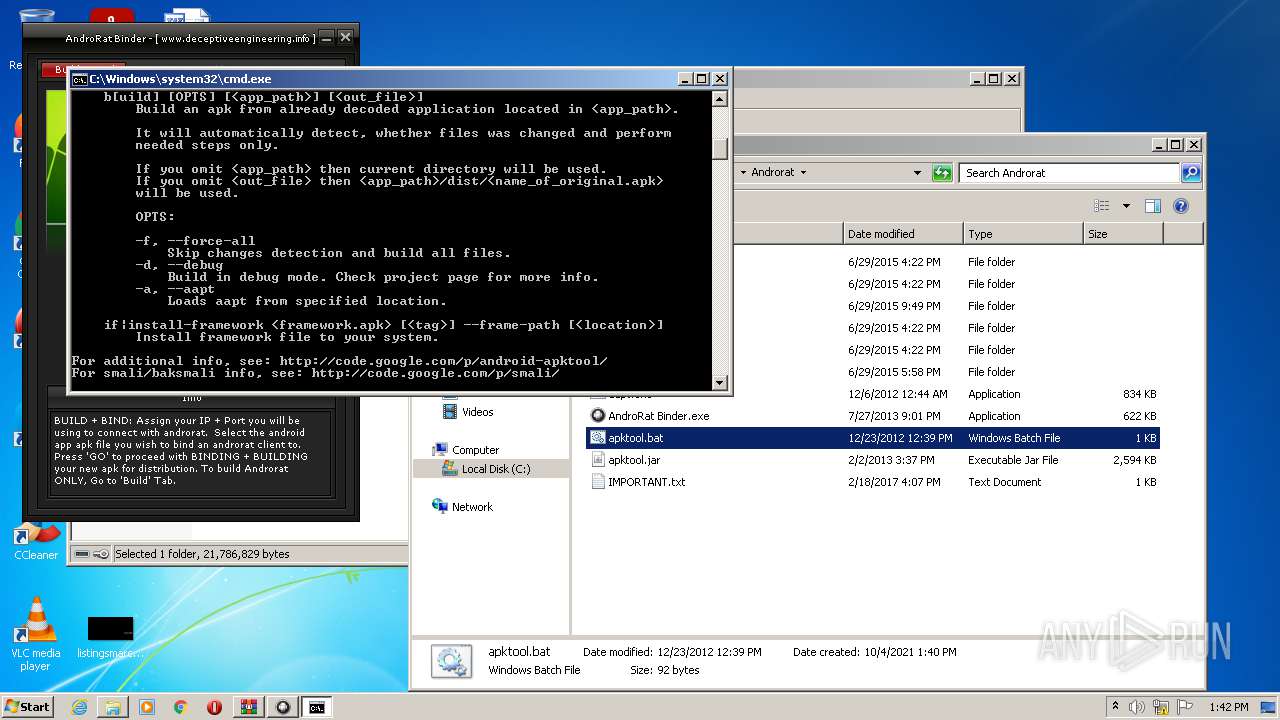1280x720 pixels.
Task: Click the cmd.exe scrollbar up arrow
Action: click(720, 98)
